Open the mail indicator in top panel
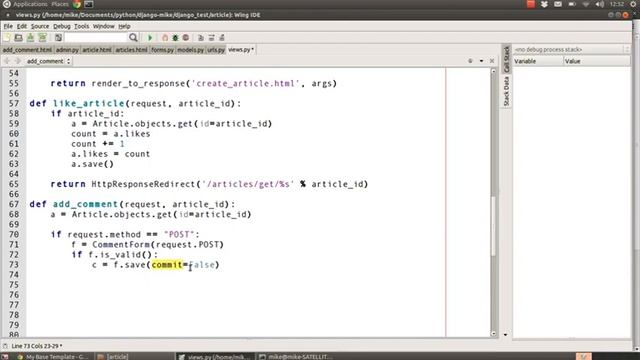 (x=558, y=4)
